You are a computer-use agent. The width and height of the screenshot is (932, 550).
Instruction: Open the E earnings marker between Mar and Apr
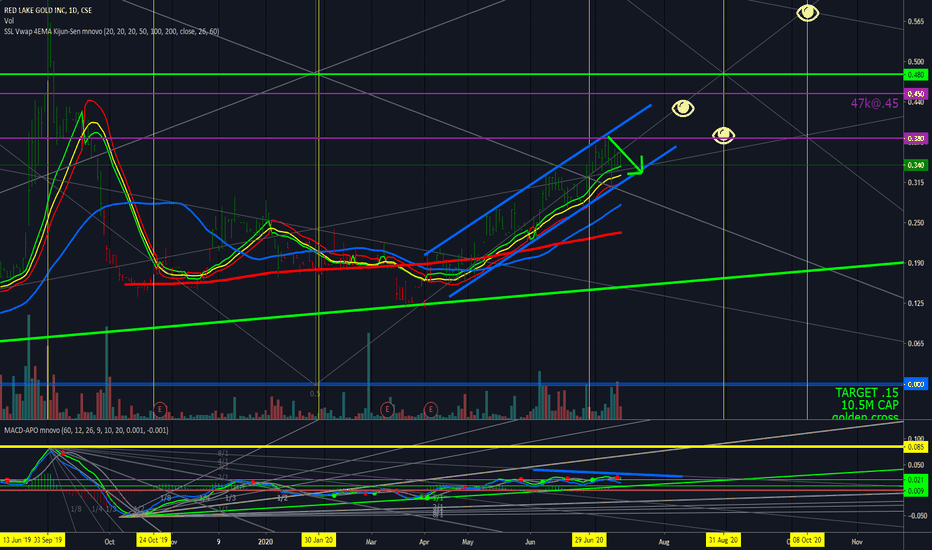click(x=387, y=409)
